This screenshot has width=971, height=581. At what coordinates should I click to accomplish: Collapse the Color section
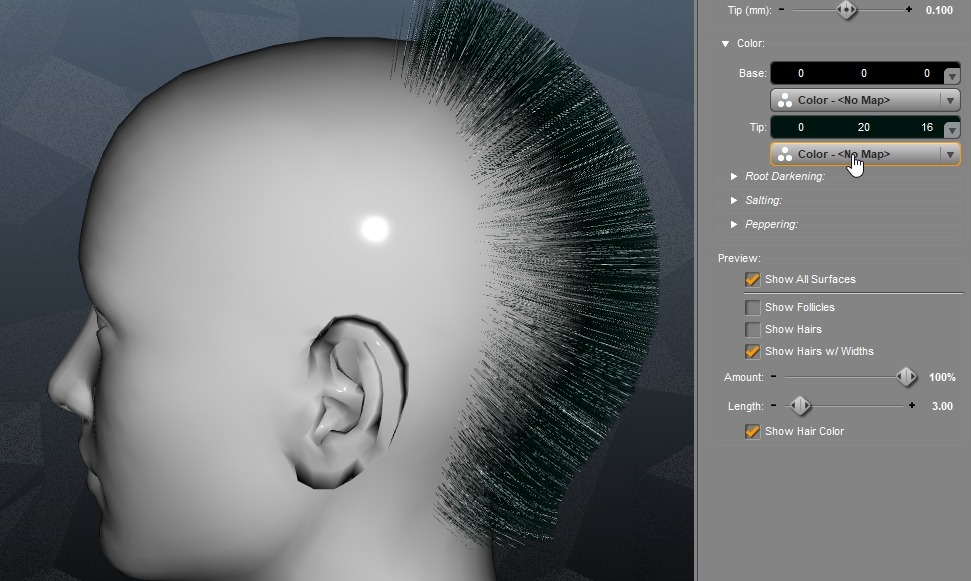click(x=725, y=44)
